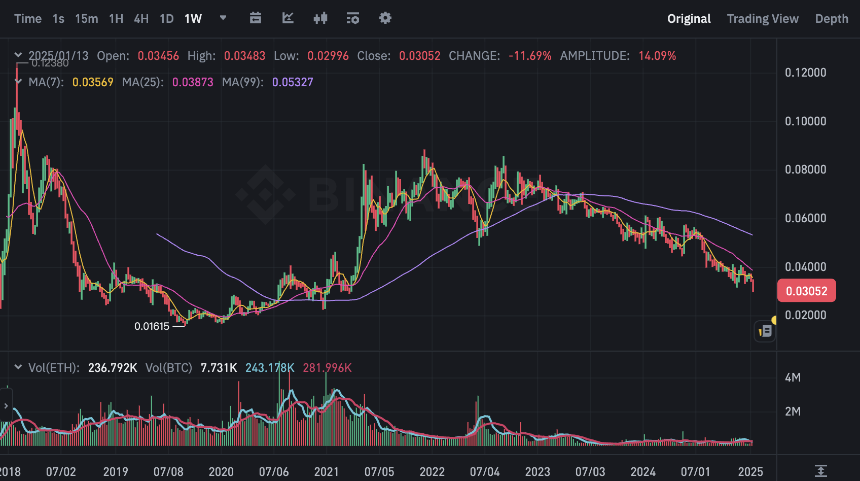
Task: Reset the chart scale icon at bottom right
Action: point(821,471)
